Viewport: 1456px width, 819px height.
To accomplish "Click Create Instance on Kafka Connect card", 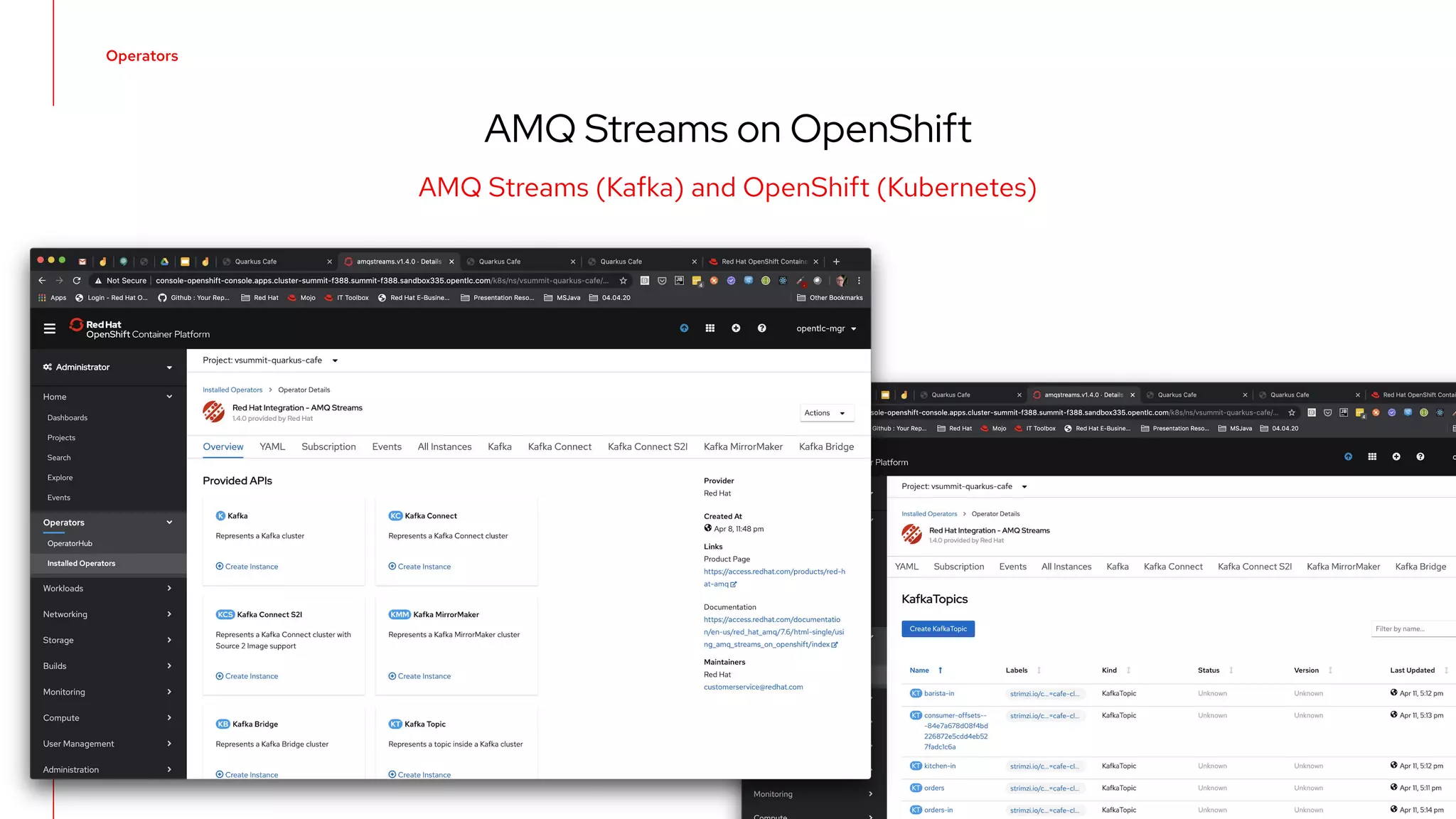I will (419, 567).
